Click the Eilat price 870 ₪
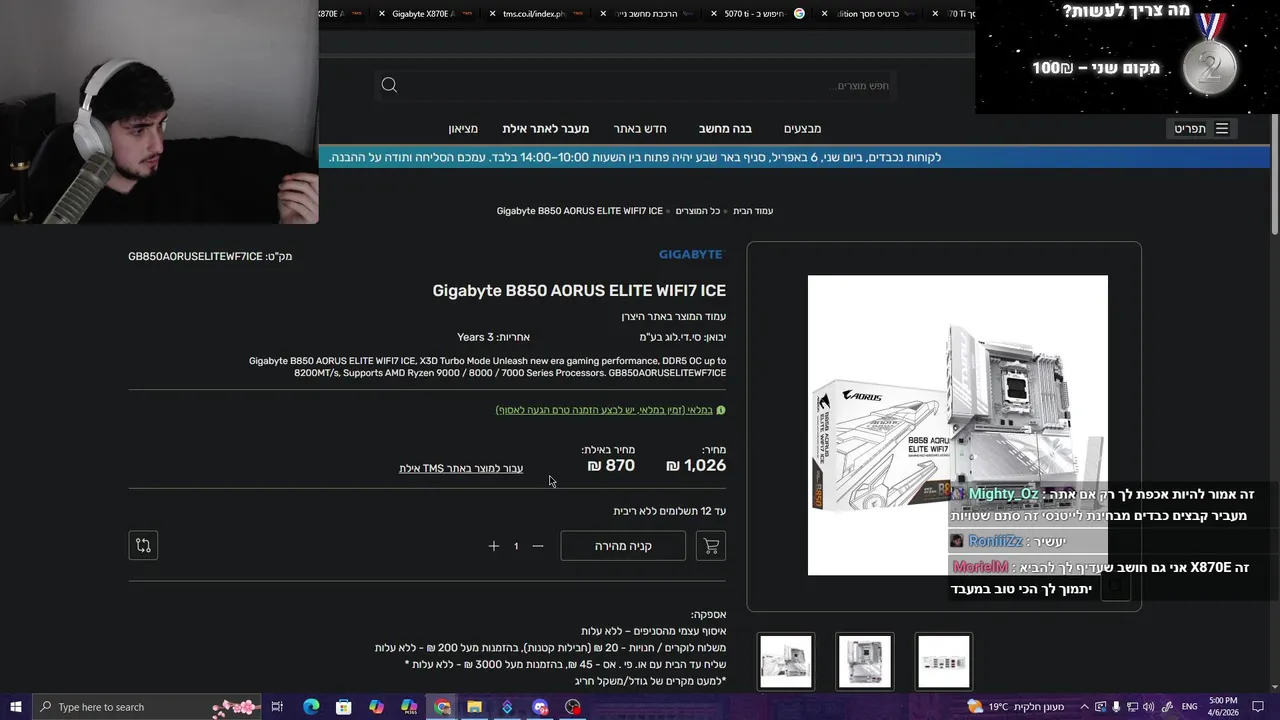1280x720 pixels. [x=611, y=466]
